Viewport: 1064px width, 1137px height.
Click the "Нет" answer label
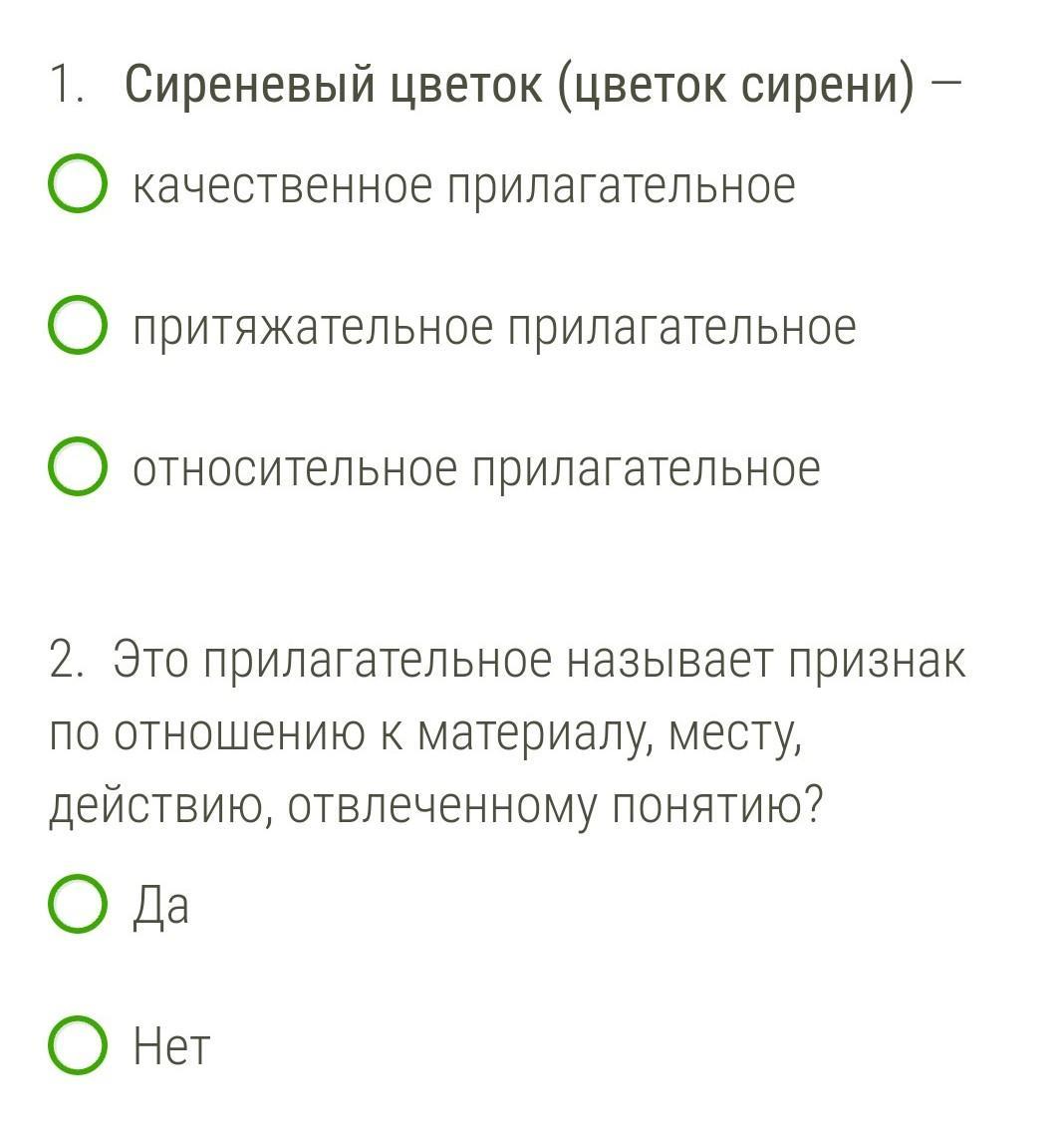tap(171, 1047)
